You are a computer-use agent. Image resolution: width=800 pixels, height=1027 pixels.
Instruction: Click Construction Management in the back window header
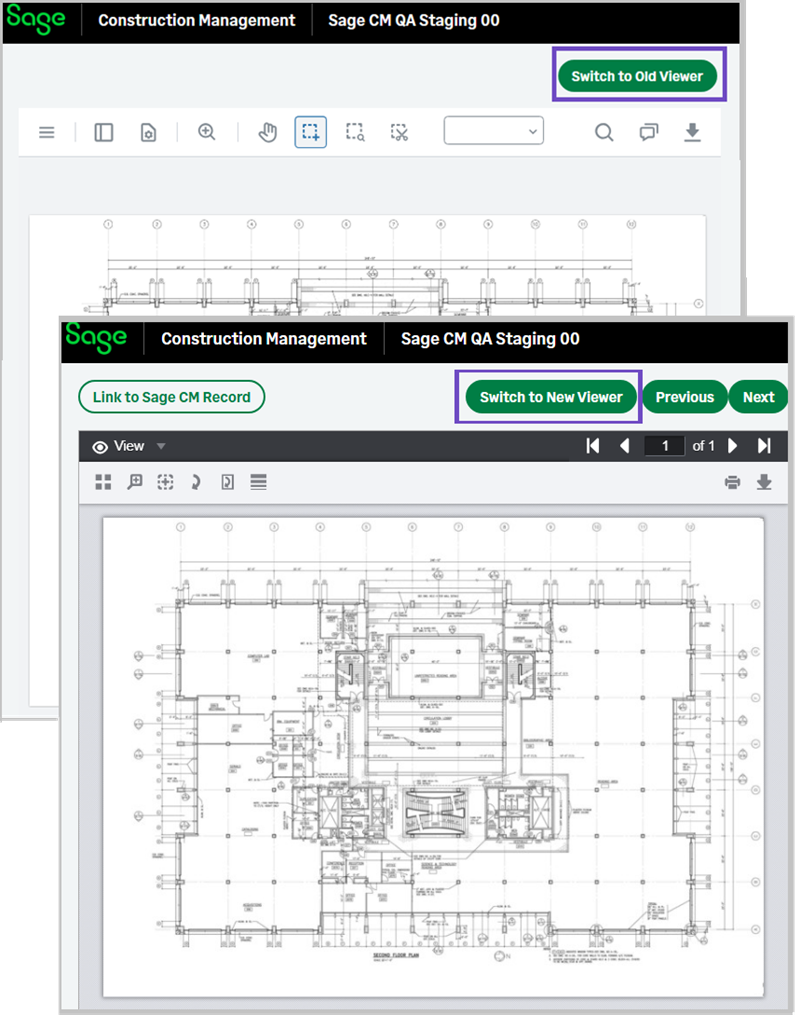(197, 20)
